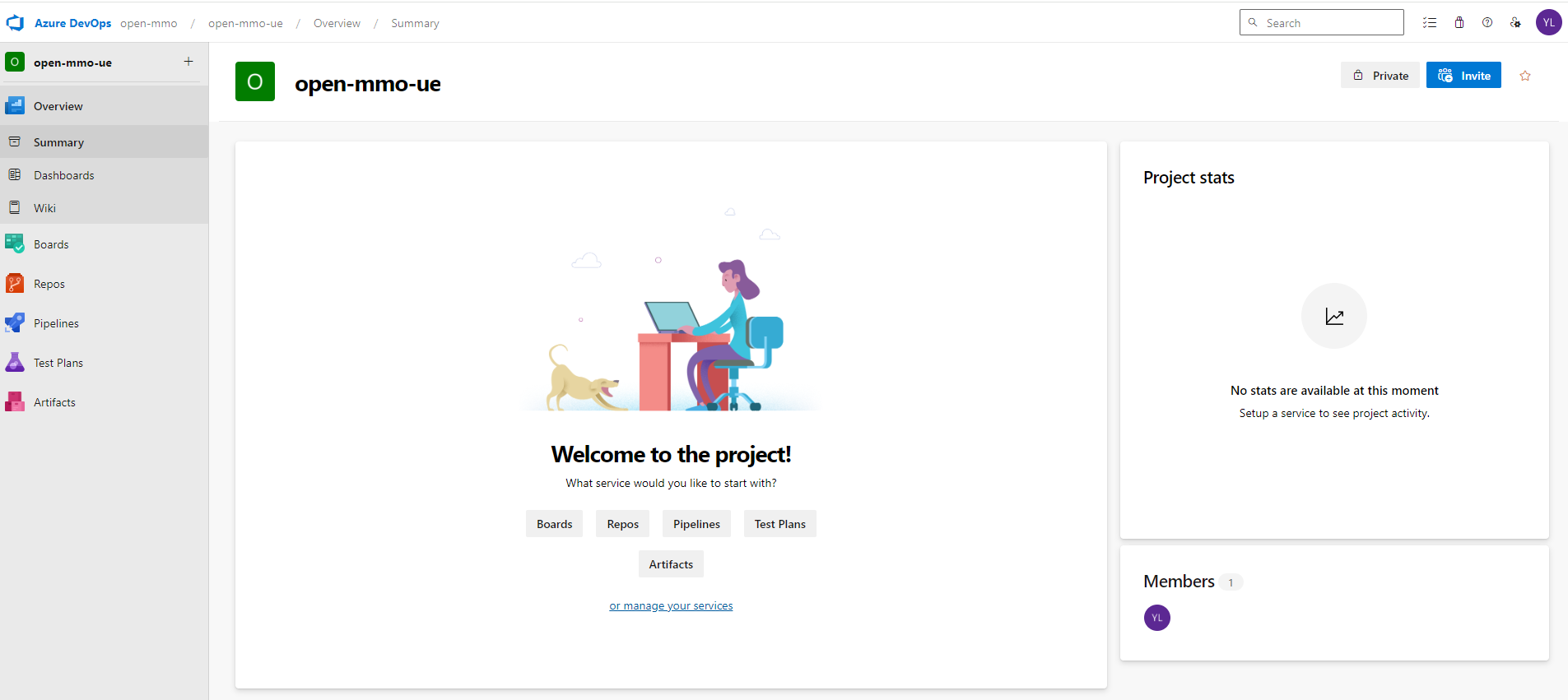Screen dimensions: 1568x700
Task: Open Wiki in the sidebar
Action: [104, 208]
